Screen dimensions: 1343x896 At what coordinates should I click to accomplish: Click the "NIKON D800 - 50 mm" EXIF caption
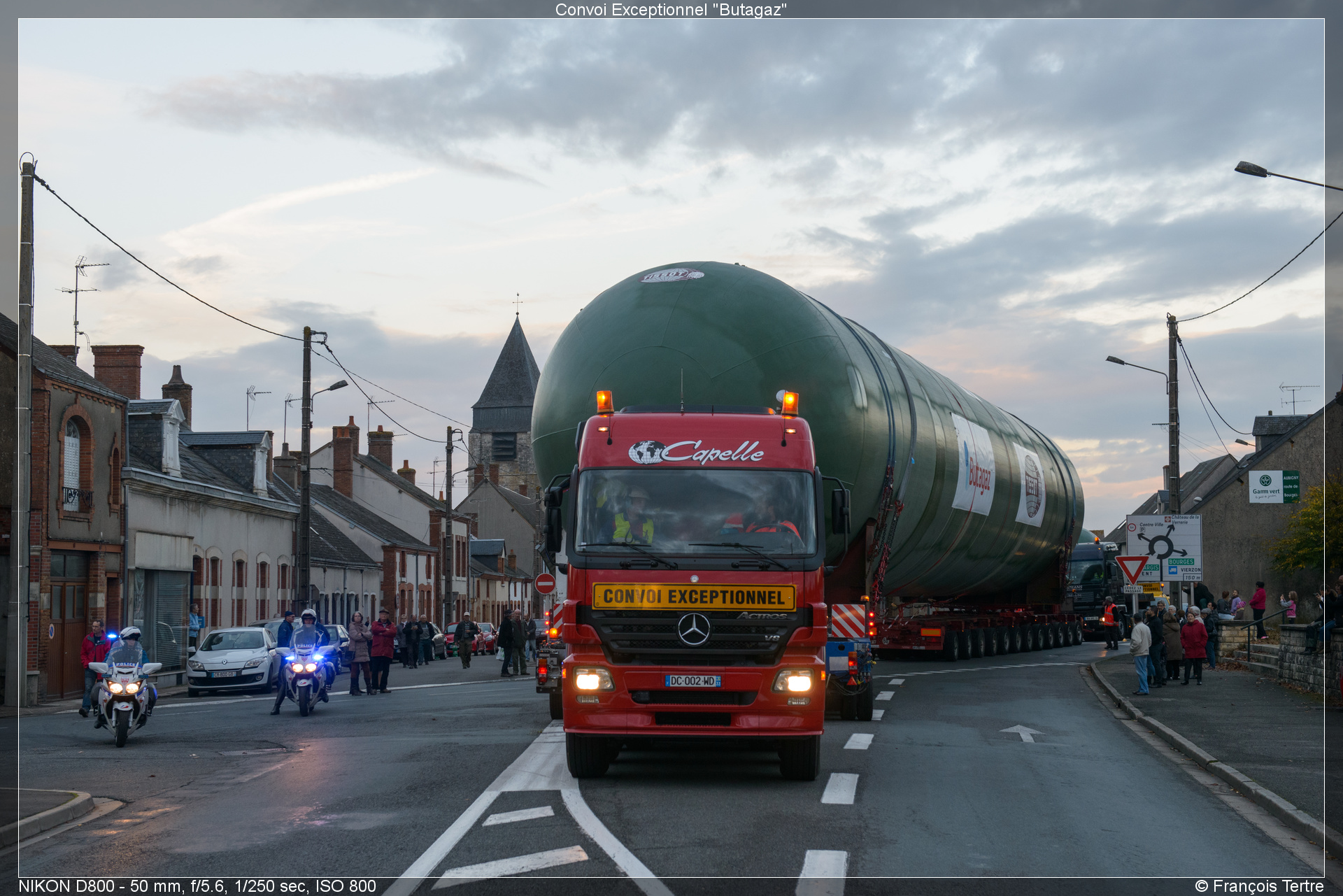pos(197,886)
